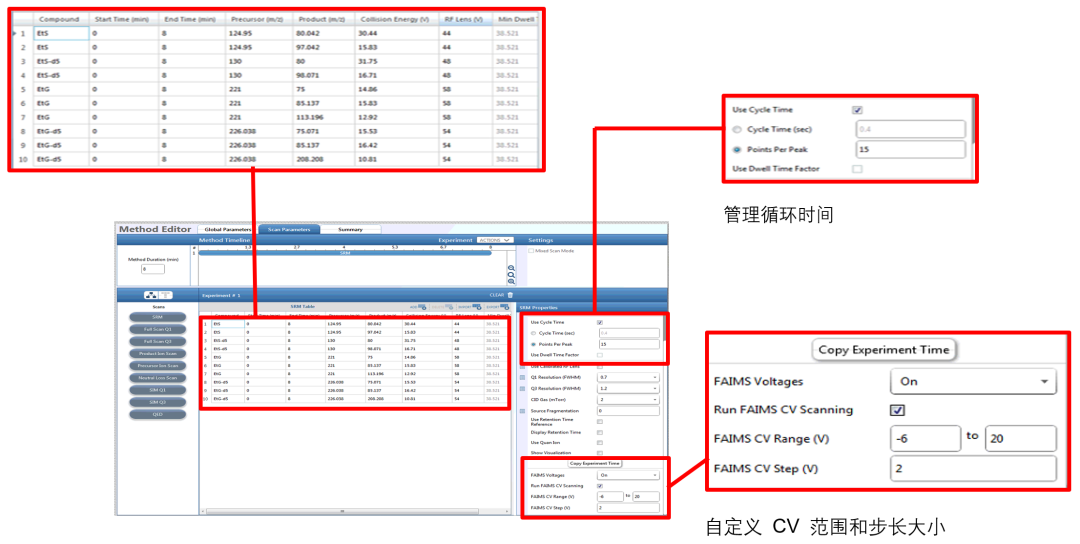Enable Use Quan Ion checkbox
Image resolution: width=1080 pixels, height=544 pixels.
click(600, 442)
